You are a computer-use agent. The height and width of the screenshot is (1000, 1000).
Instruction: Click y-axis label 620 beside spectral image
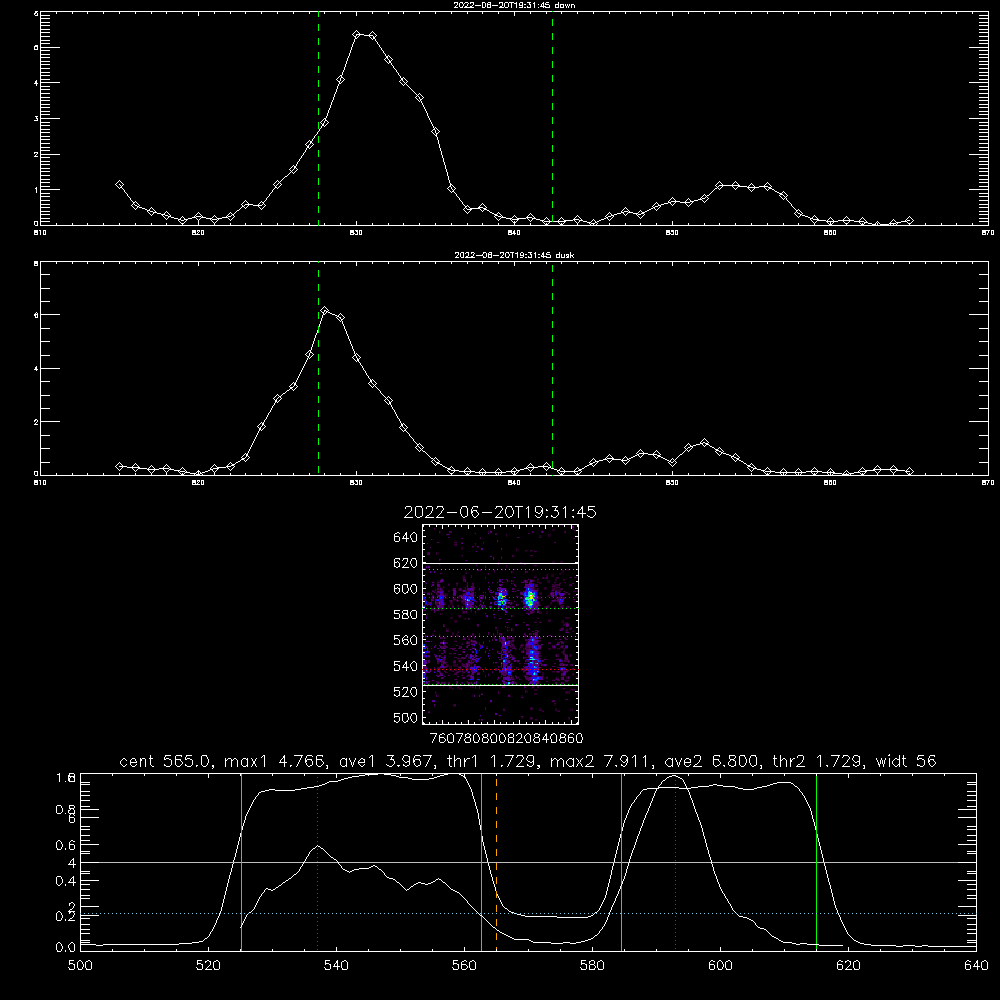coord(406,563)
